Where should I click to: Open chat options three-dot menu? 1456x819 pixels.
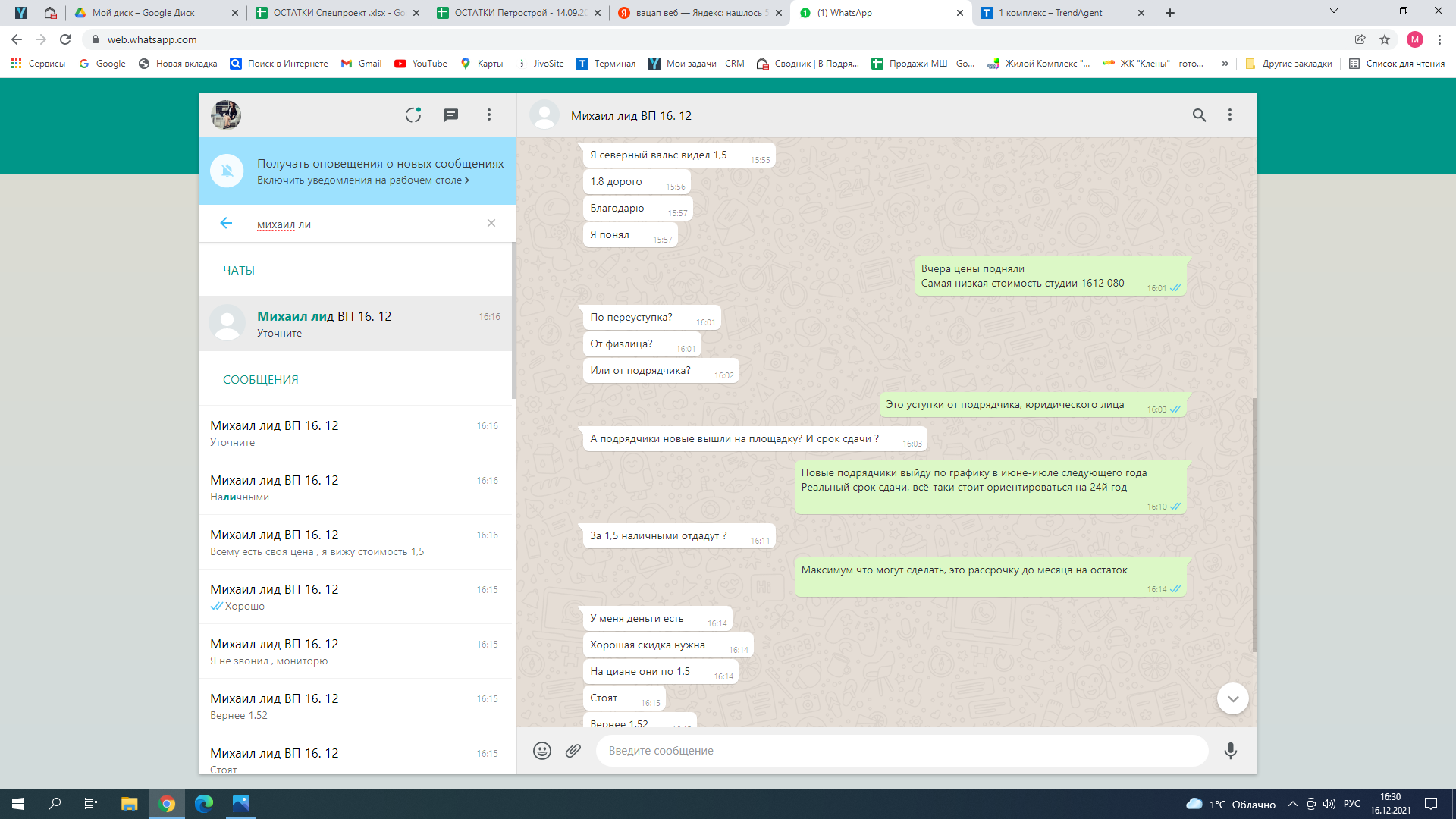(x=1230, y=115)
